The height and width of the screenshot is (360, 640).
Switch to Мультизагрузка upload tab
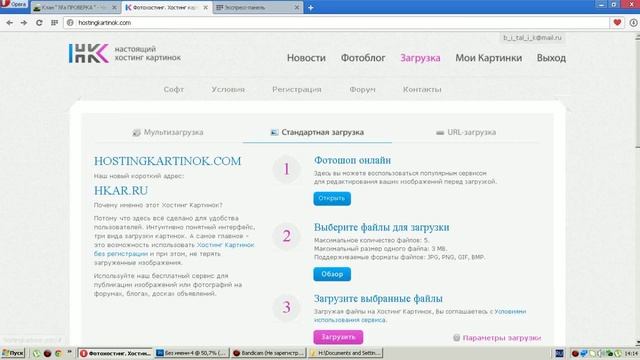pyautogui.click(x=168, y=133)
